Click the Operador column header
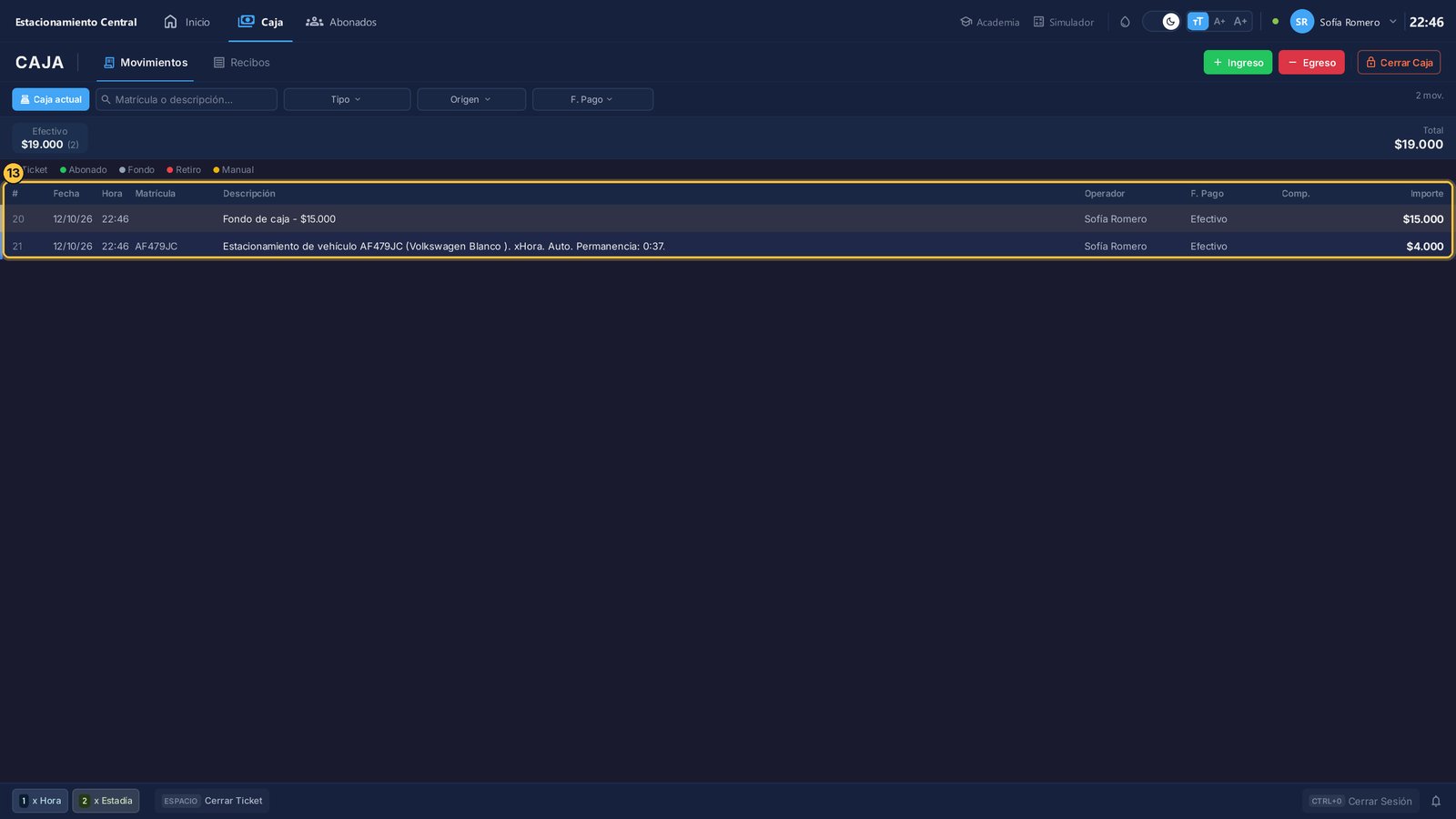1456x819 pixels. tap(1104, 194)
